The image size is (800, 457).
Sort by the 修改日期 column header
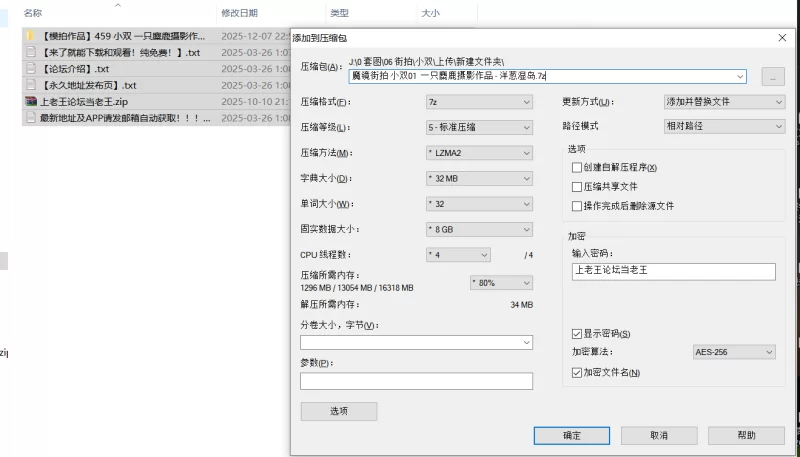coord(239,13)
